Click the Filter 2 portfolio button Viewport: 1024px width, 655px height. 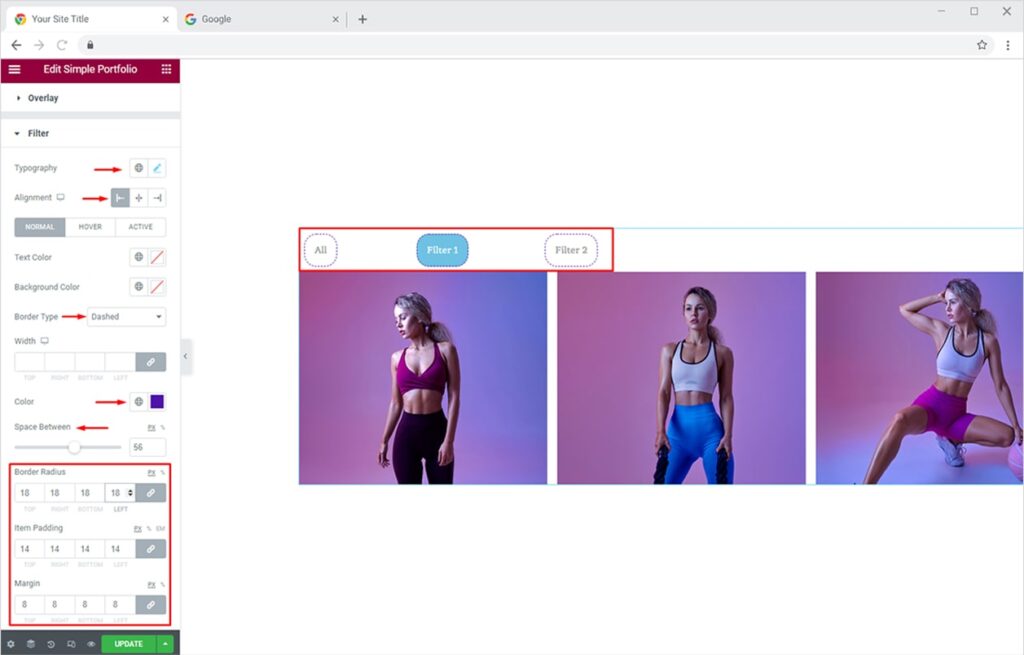(x=571, y=250)
